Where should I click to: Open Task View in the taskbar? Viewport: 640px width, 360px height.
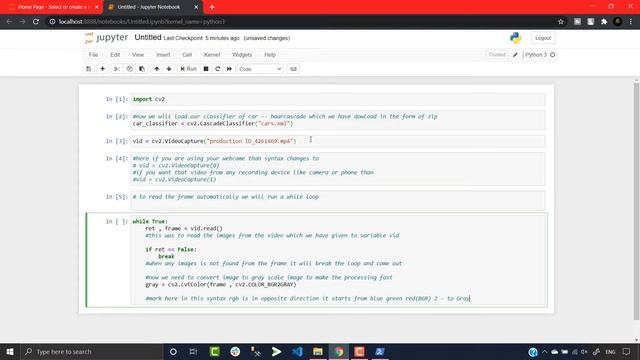tap(193, 351)
